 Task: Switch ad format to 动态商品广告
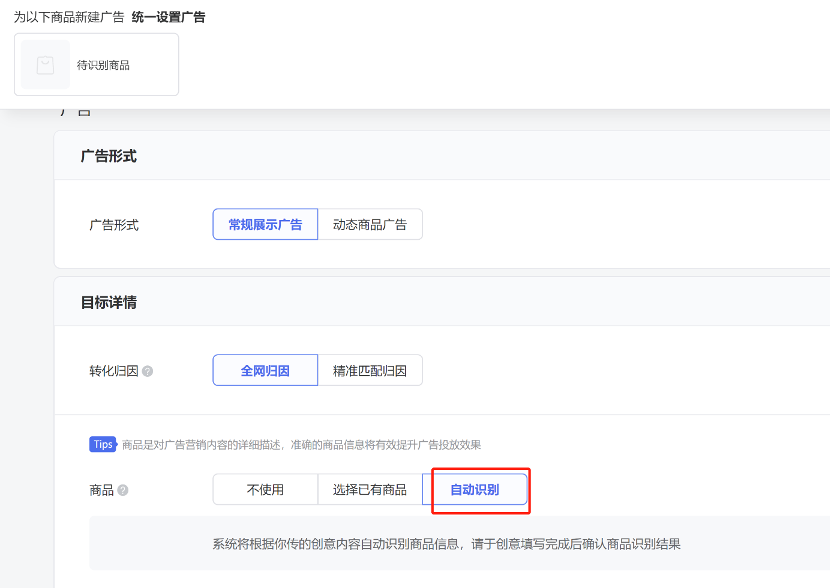coord(370,225)
